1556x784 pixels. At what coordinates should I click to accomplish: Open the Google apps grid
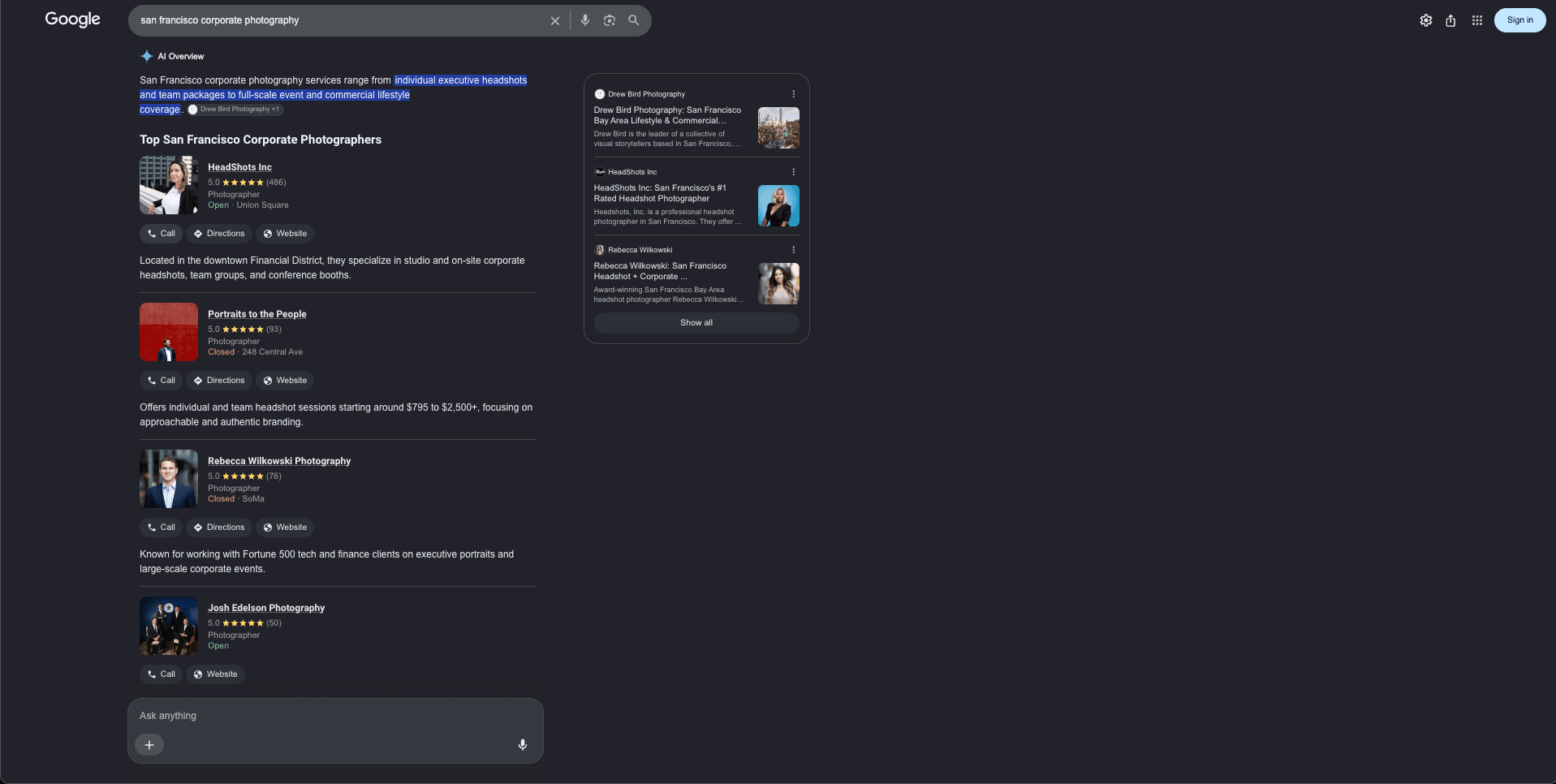1477,20
